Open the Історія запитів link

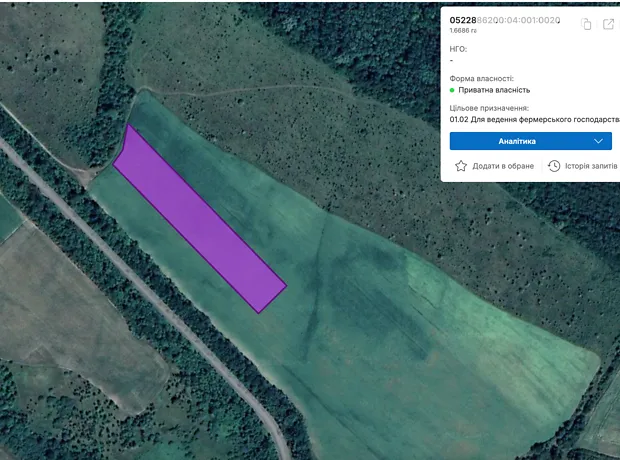[x=590, y=166]
